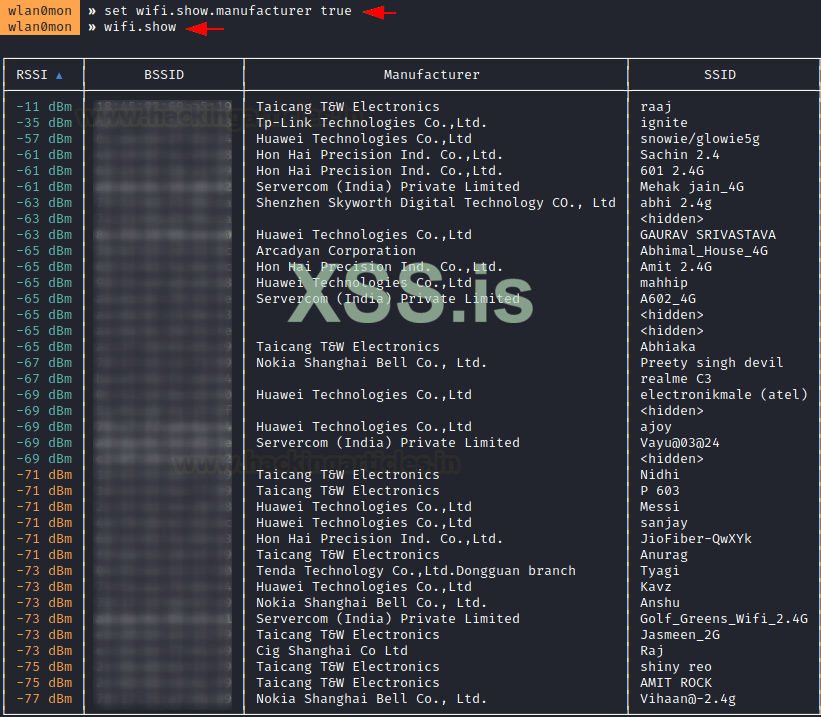Select the -77 dBm RSSI value

(44, 699)
